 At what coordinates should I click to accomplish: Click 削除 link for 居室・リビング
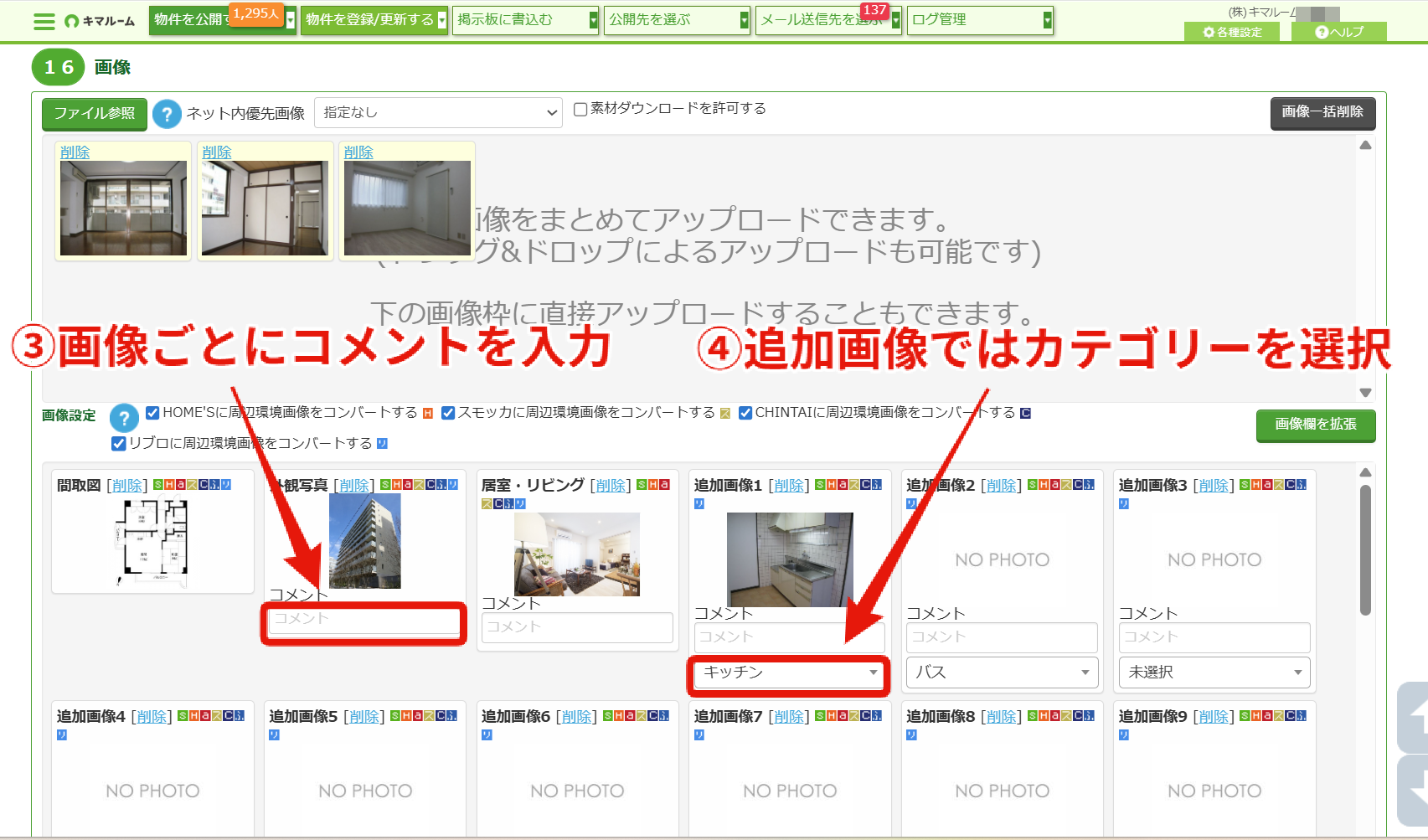[x=611, y=486]
